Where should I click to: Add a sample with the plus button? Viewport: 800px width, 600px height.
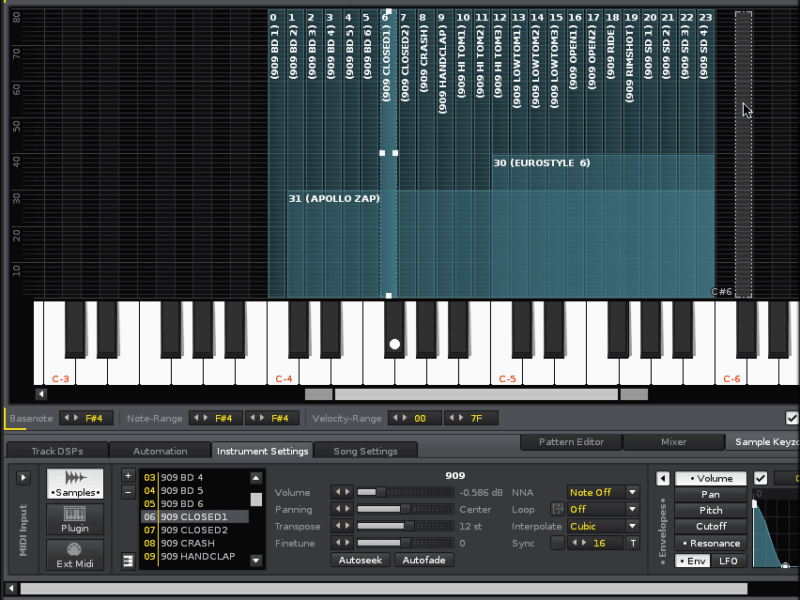coord(128,476)
